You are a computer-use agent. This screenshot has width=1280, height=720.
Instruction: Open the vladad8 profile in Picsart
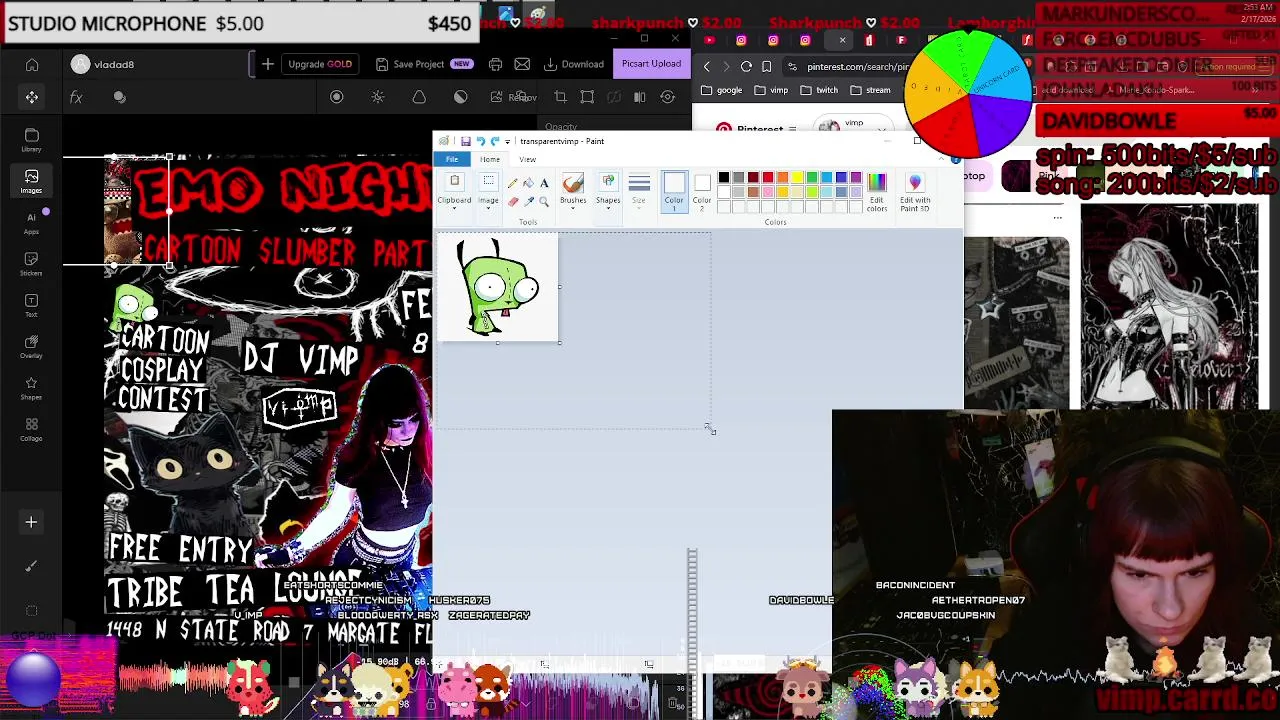(x=103, y=65)
